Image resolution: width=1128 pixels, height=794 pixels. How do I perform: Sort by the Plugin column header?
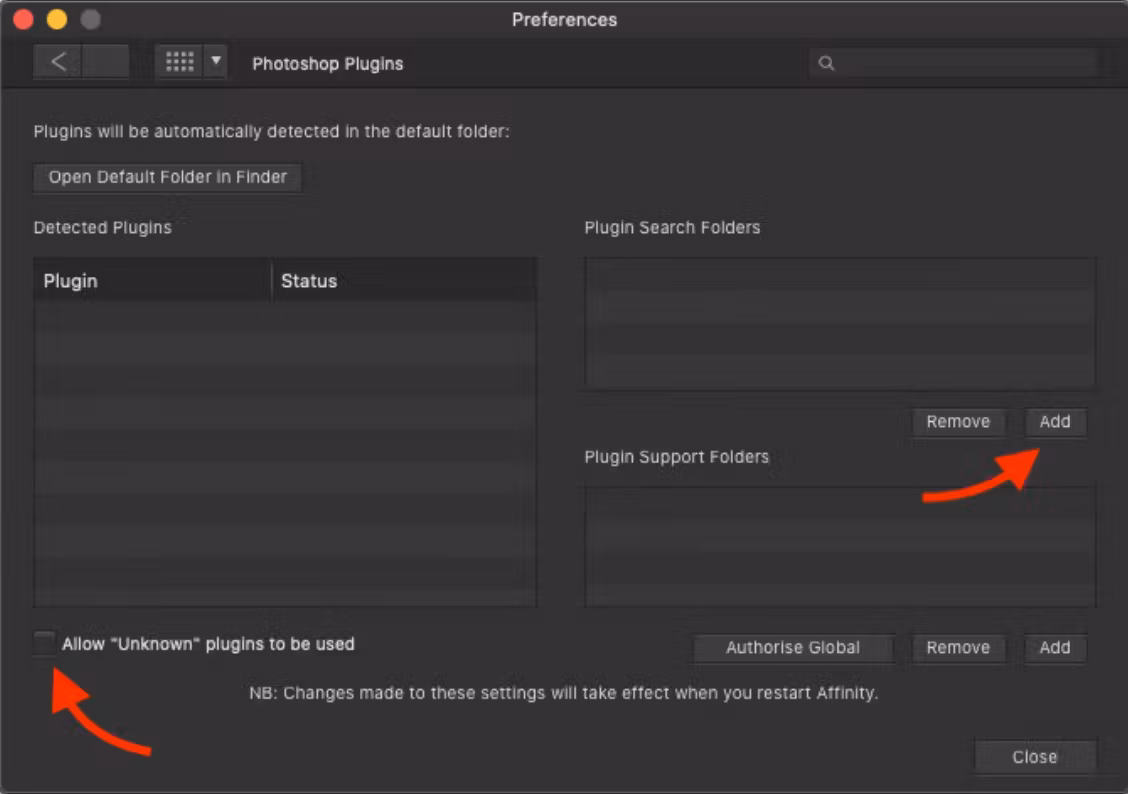tap(153, 280)
